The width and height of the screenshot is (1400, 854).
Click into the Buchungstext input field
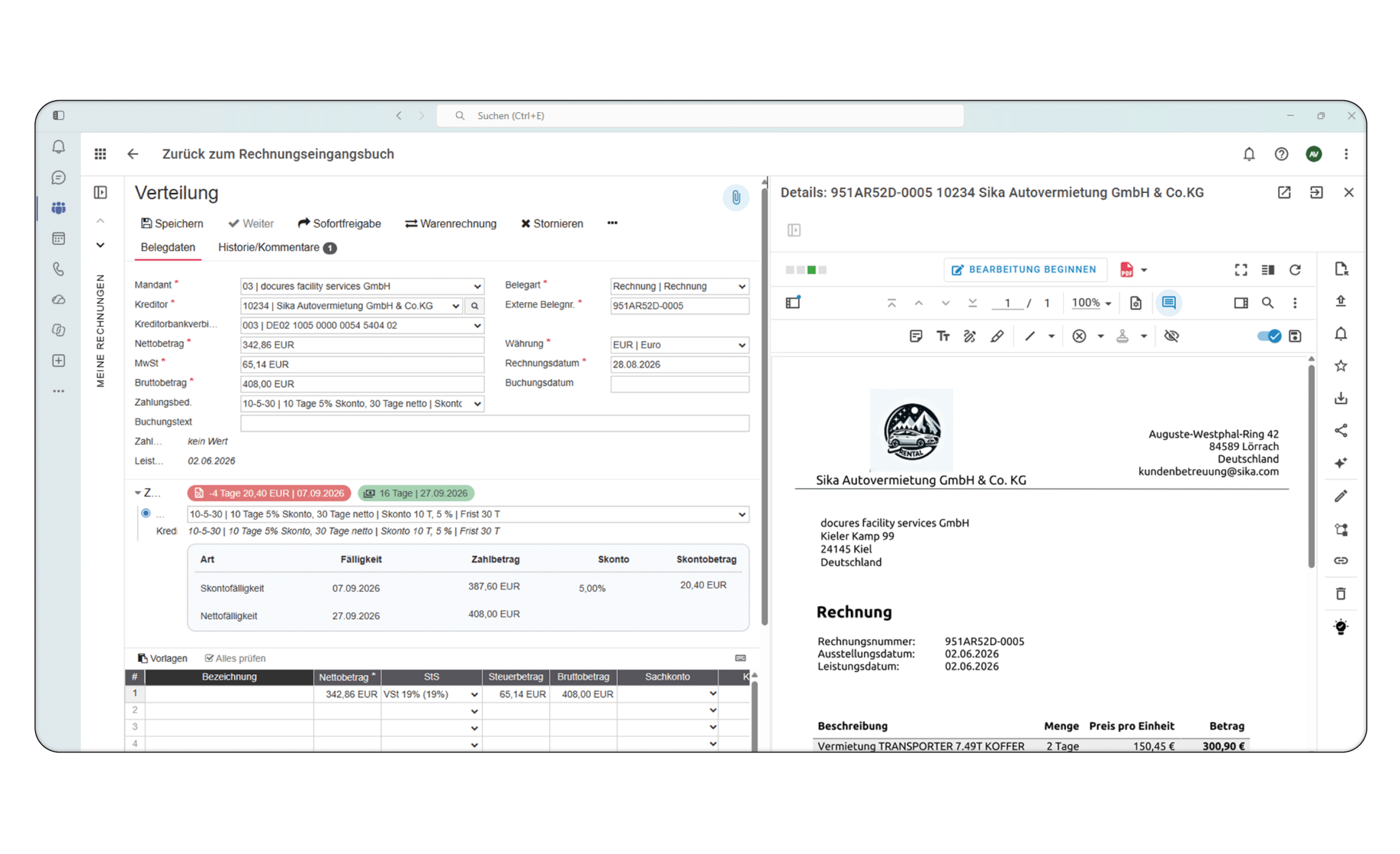click(x=494, y=423)
